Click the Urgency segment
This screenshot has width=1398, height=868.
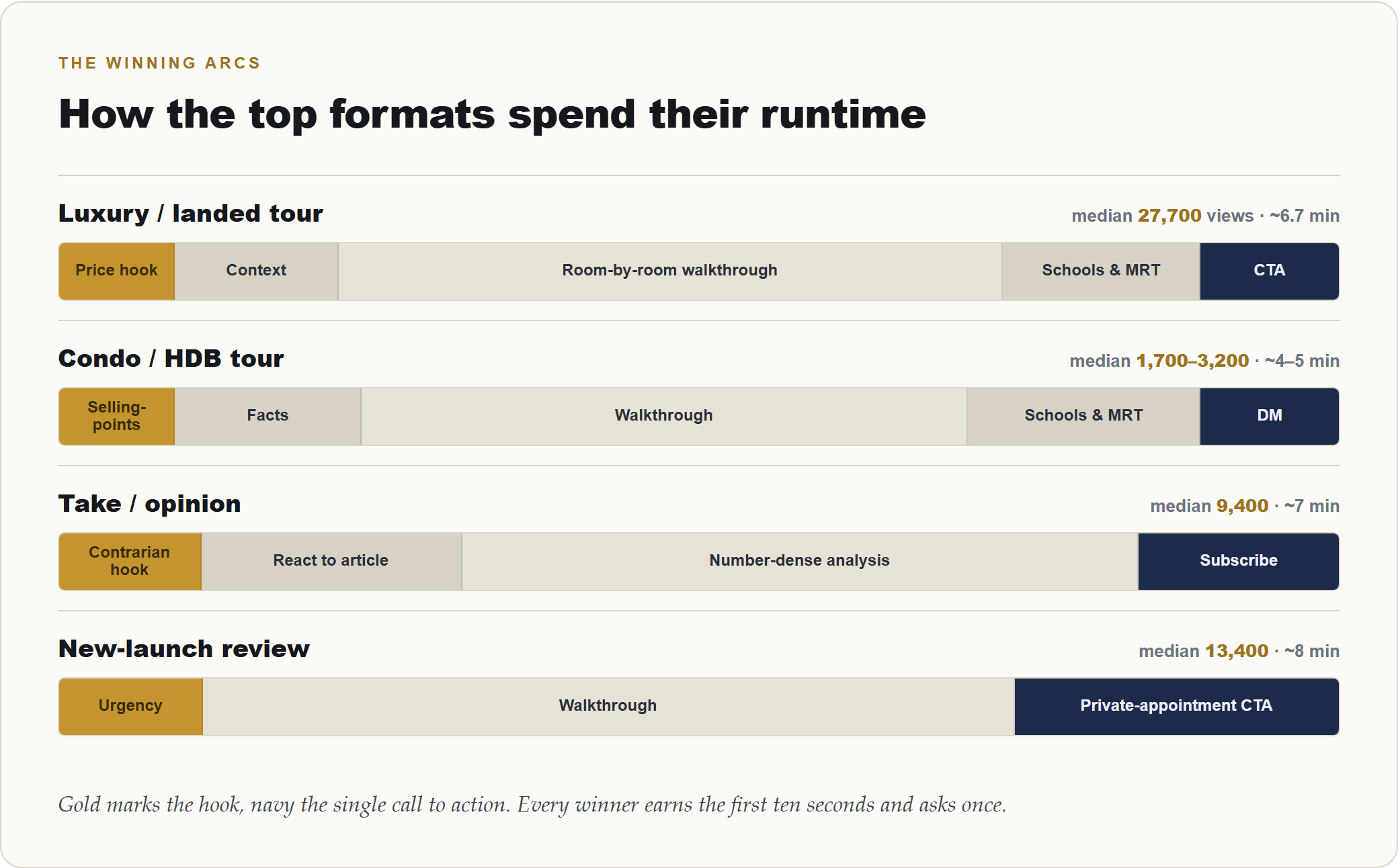pos(130,706)
